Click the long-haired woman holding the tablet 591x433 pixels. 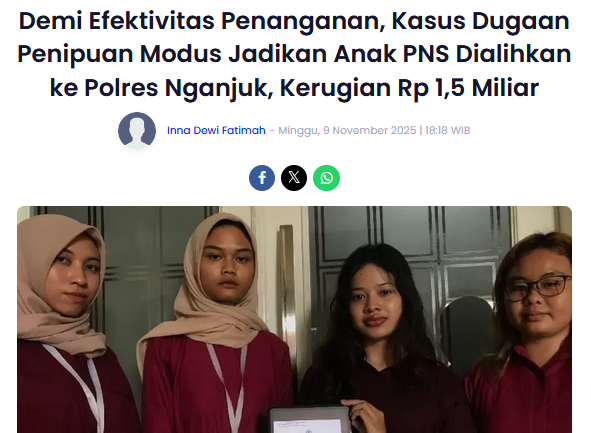pos(381,339)
